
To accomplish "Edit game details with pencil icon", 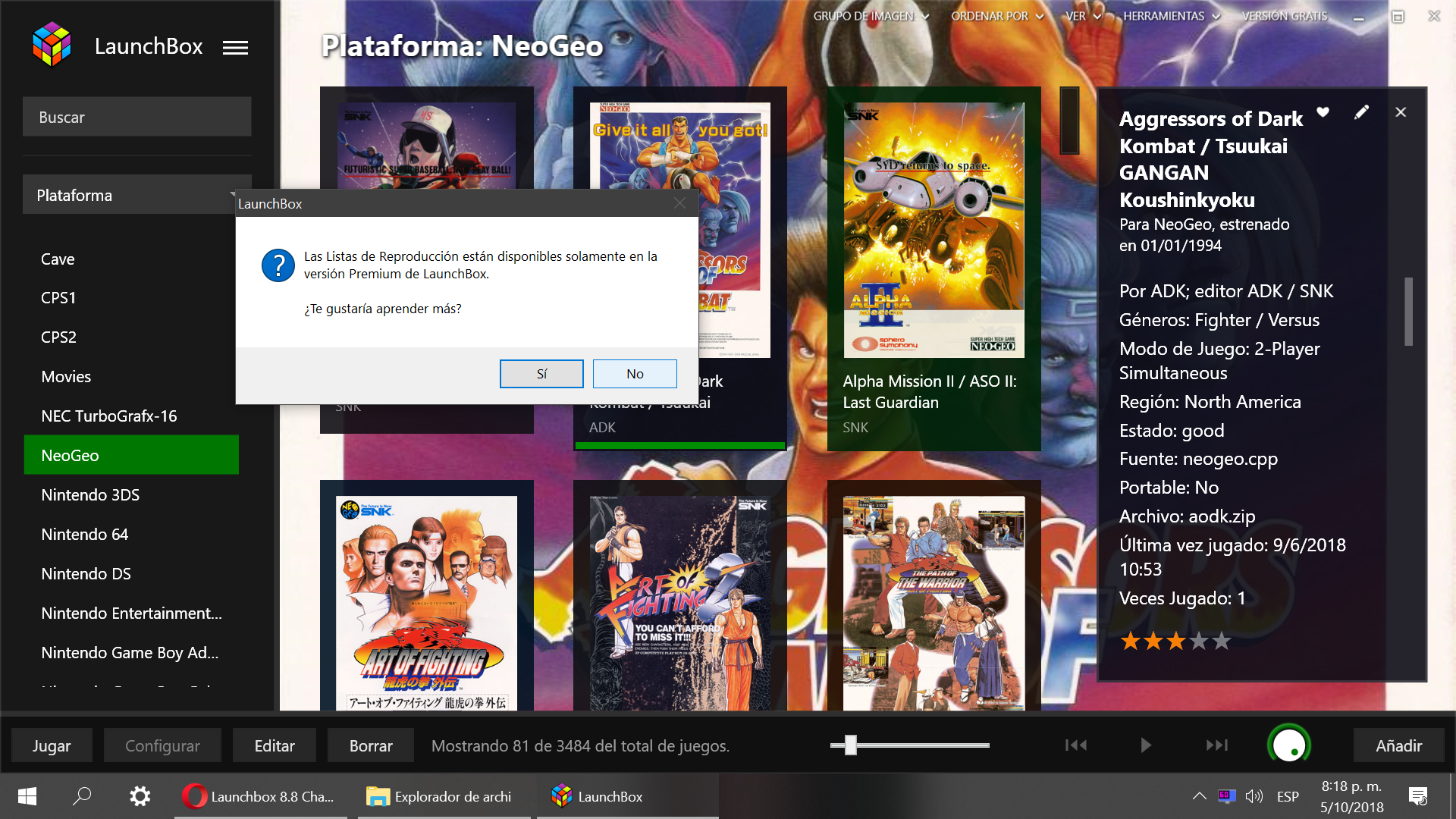I will (x=1362, y=112).
